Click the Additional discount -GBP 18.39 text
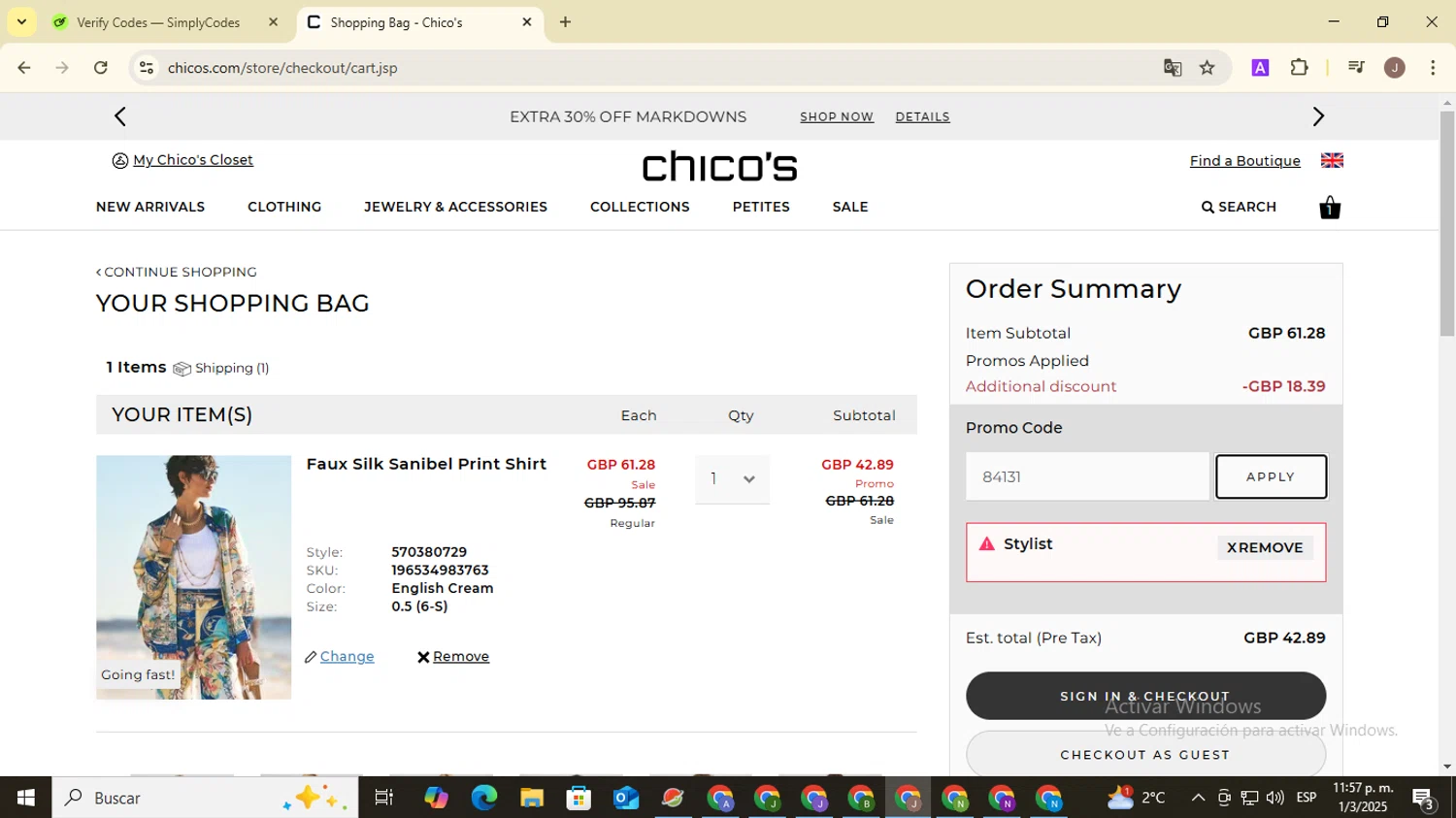Image resolution: width=1456 pixels, height=818 pixels. 1145,386
